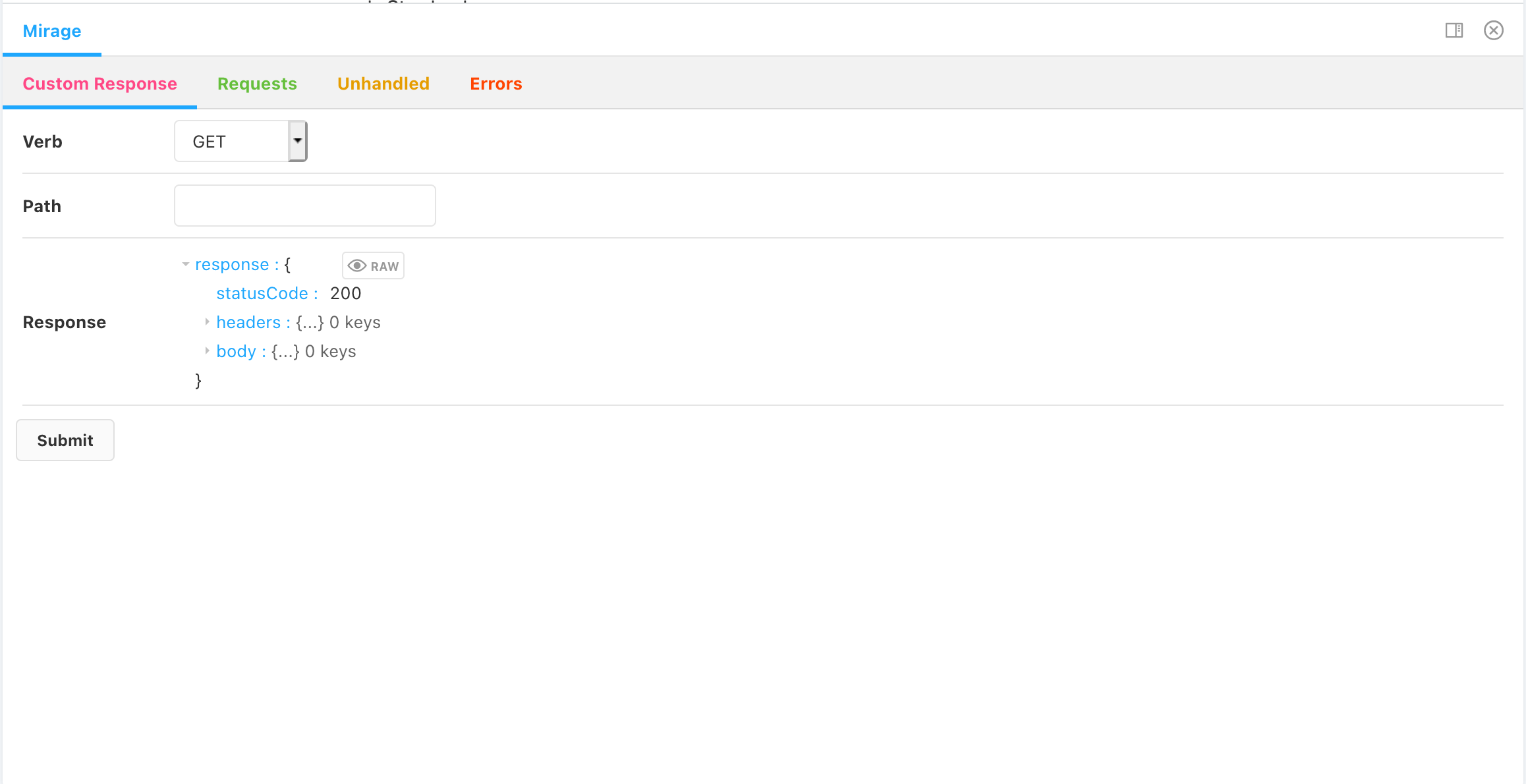
Task: Click the body key name
Action: click(x=236, y=351)
